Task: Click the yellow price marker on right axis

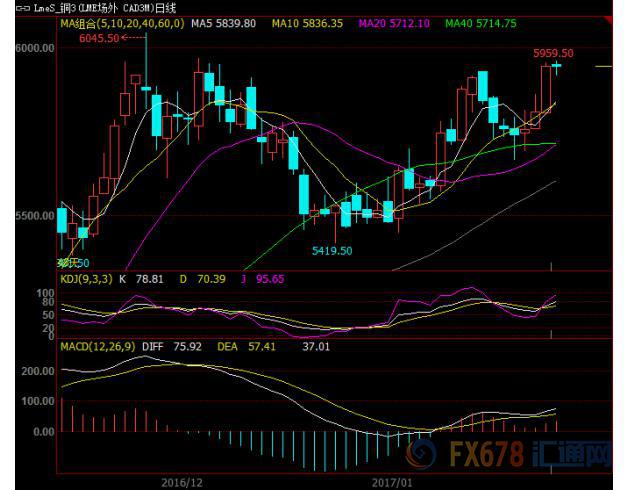Action: pos(603,66)
